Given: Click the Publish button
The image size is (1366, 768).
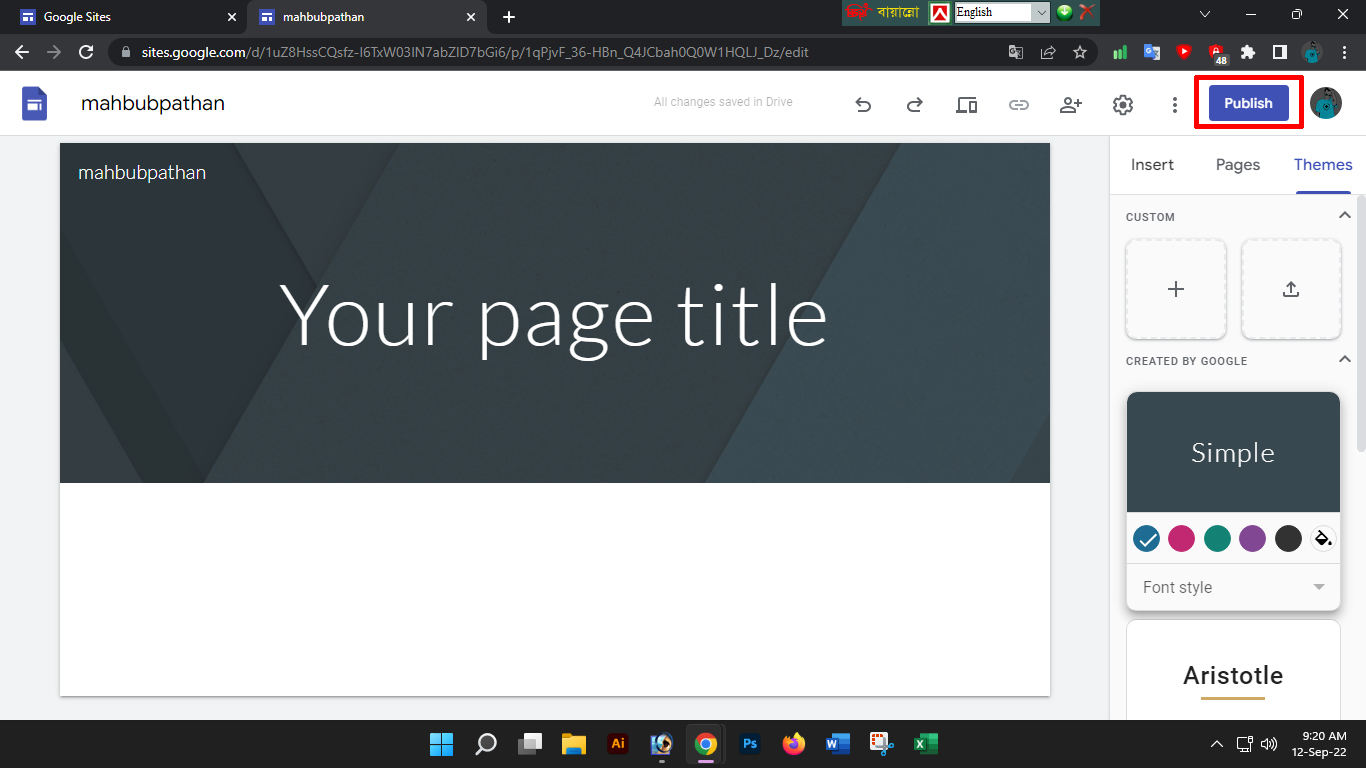Looking at the screenshot, I should click(1248, 103).
